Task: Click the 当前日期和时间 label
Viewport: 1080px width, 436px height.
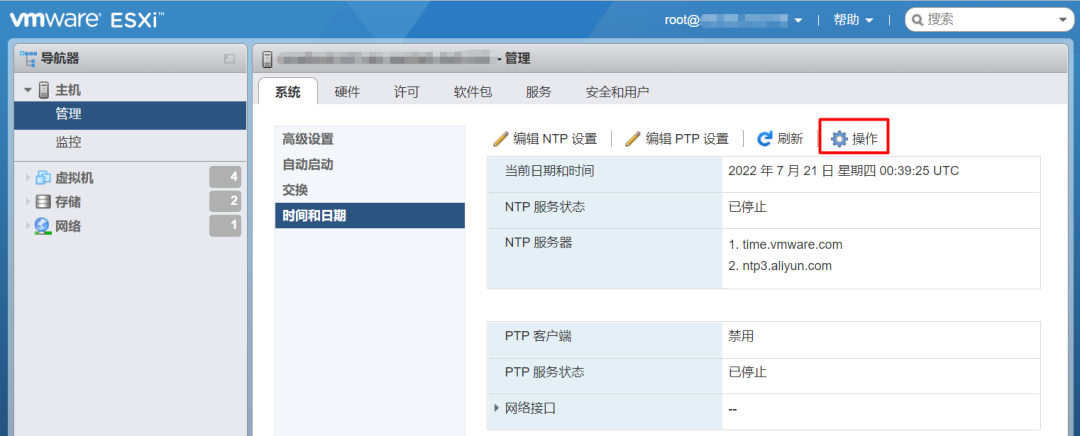Action: pyautogui.click(x=550, y=171)
